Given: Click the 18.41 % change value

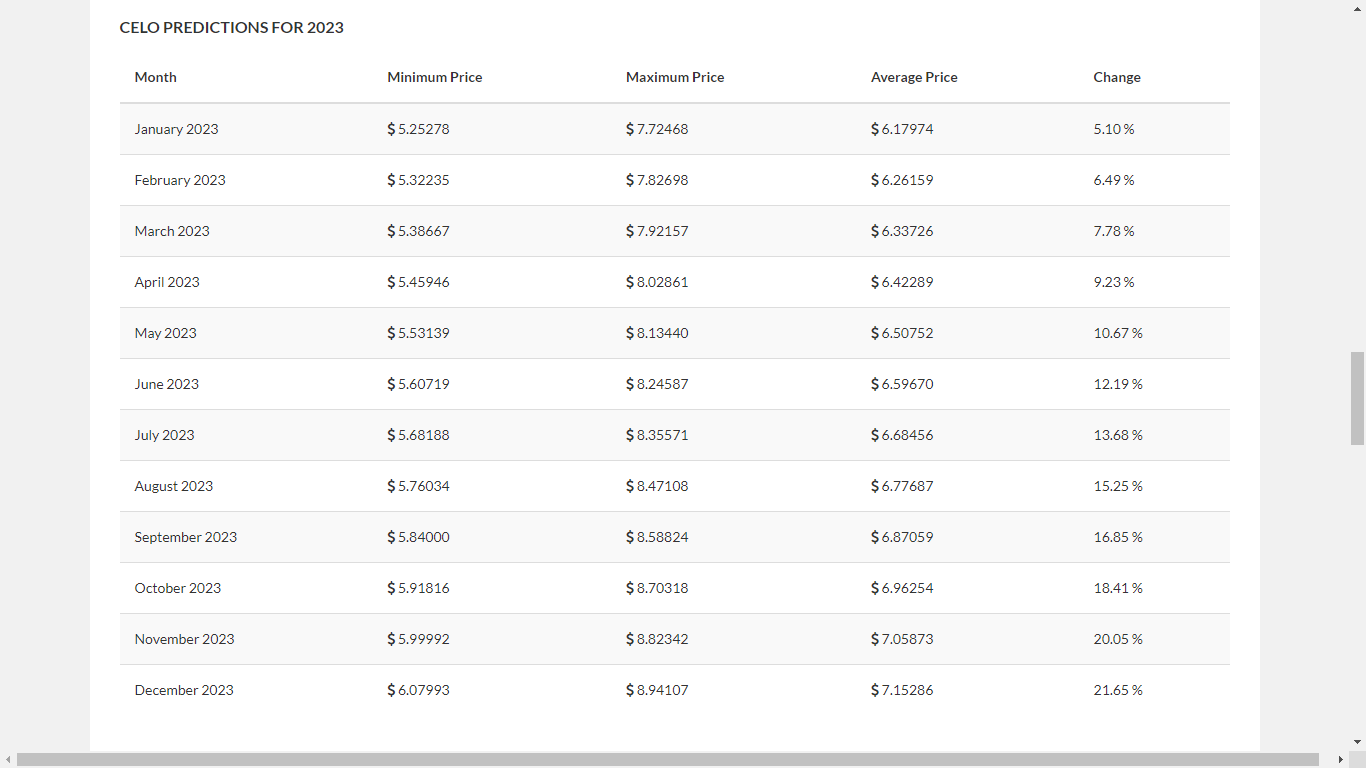Looking at the screenshot, I should [1118, 588].
